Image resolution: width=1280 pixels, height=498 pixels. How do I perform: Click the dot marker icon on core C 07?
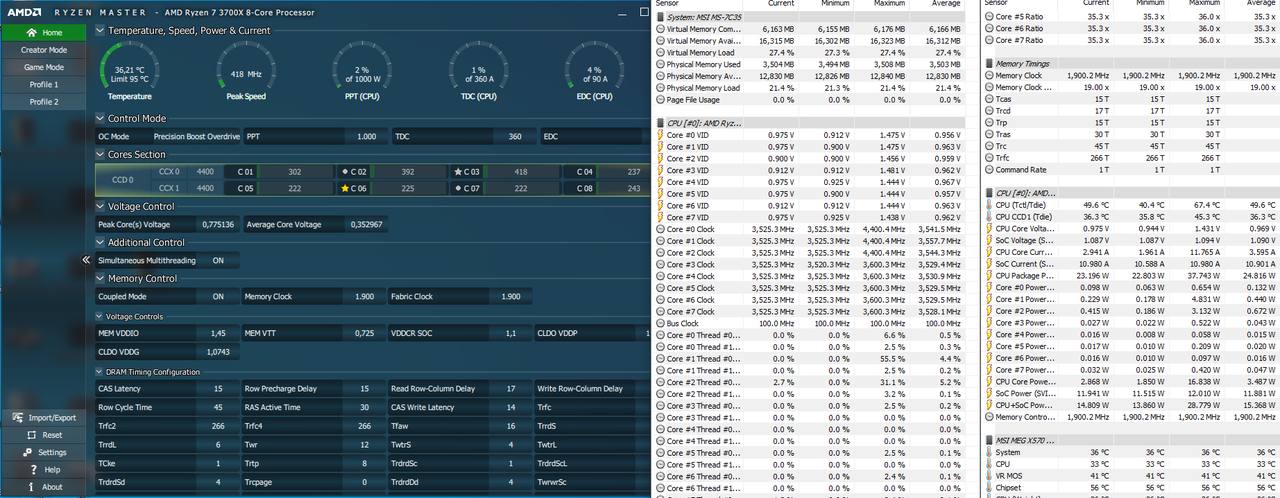tap(458, 188)
